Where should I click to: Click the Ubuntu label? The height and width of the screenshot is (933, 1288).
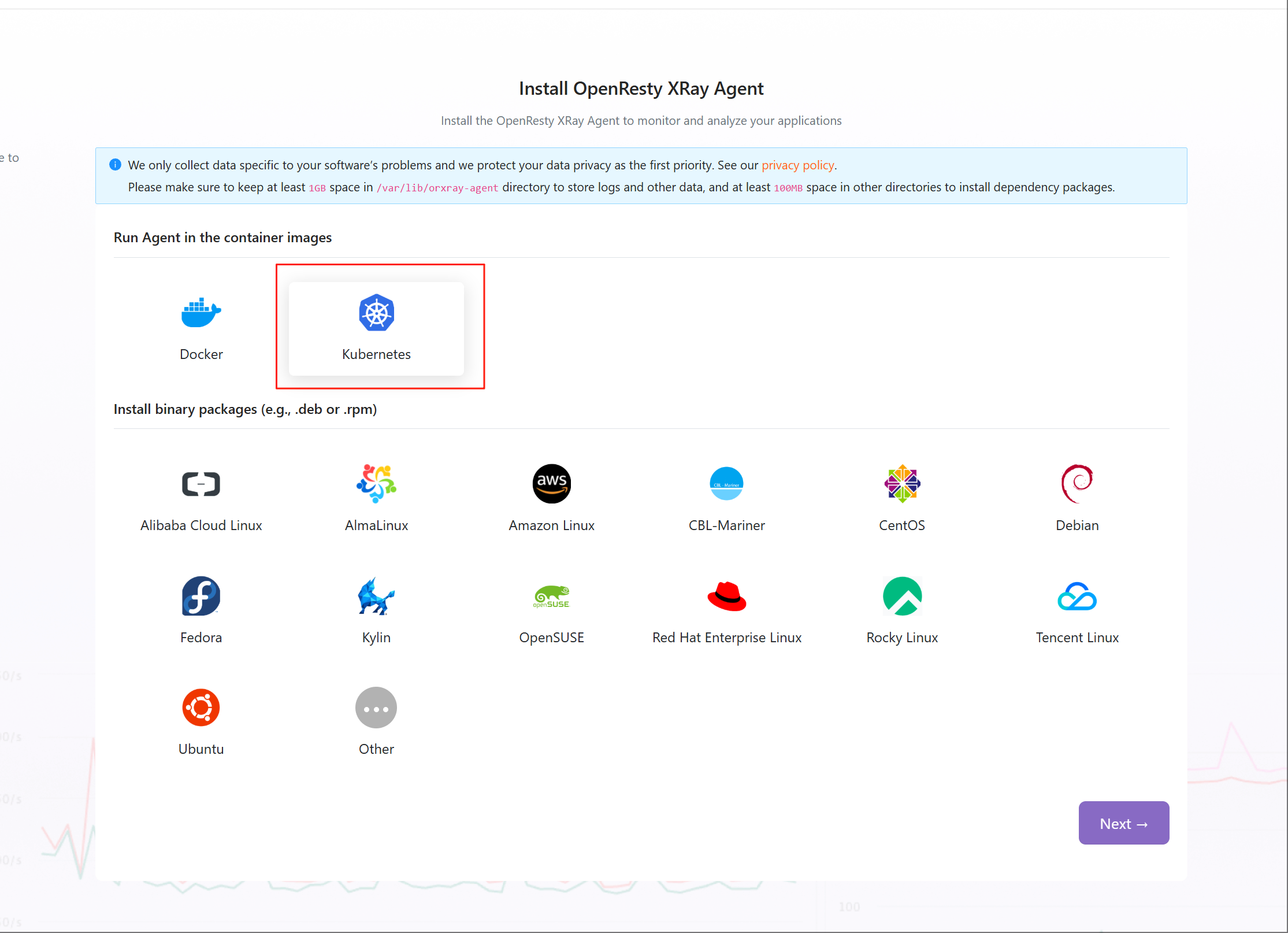(x=201, y=749)
